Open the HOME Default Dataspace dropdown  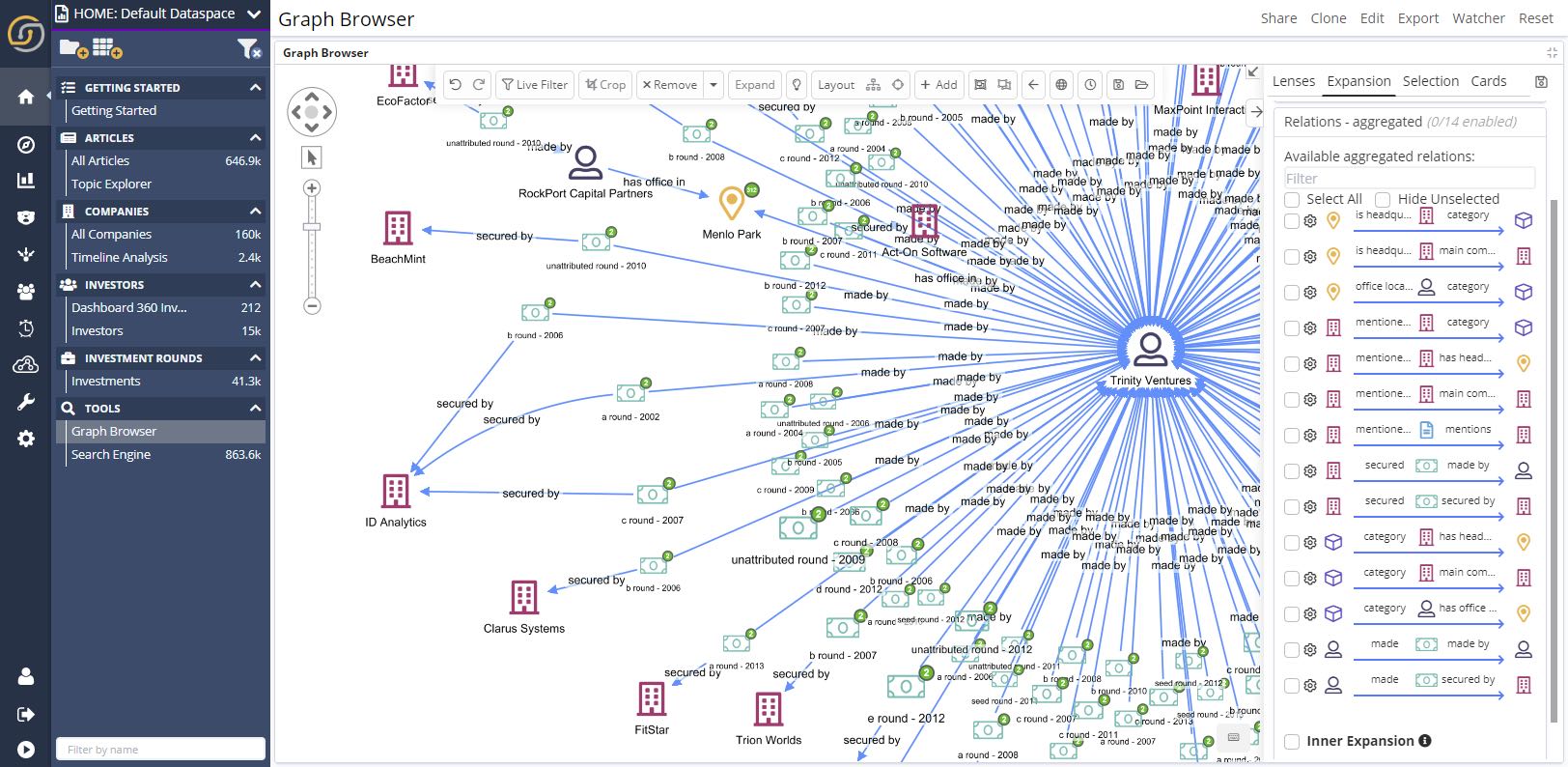[x=254, y=14]
